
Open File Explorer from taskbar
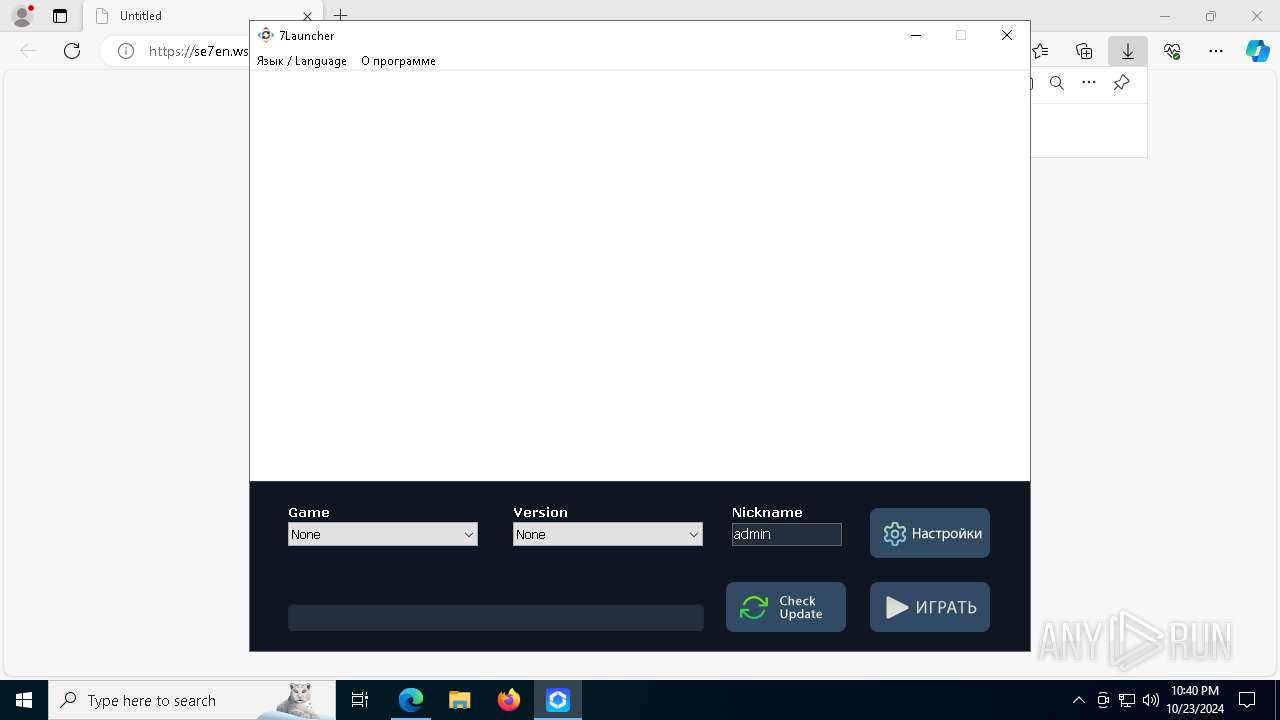pyautogui.click(x=460, y=700)
